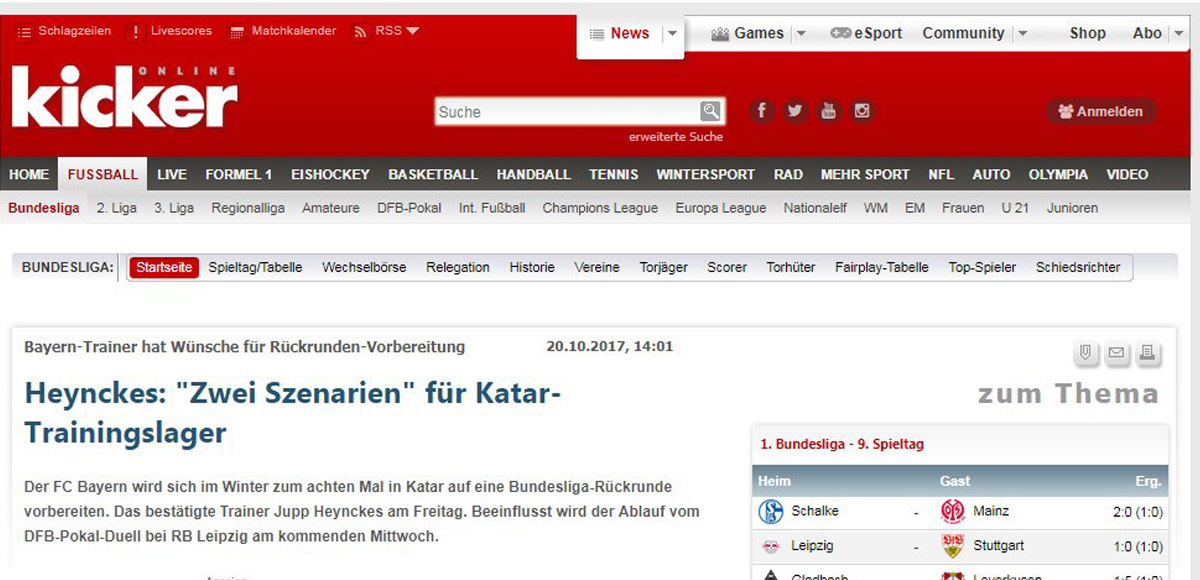This screenshot has width=1200, height=580.
Task: Open the Europa League link
Action: coord(721,208)
